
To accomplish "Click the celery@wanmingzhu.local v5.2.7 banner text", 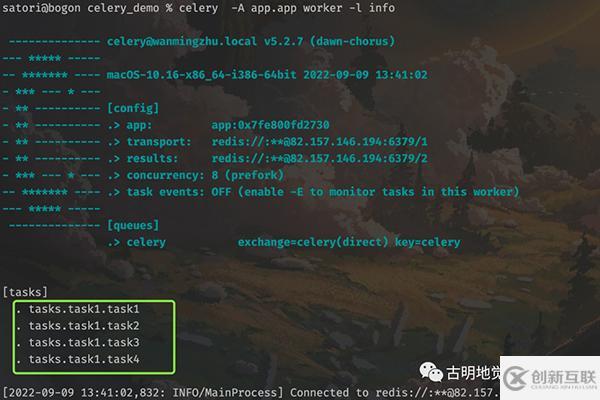I will (x=251, y=41).
